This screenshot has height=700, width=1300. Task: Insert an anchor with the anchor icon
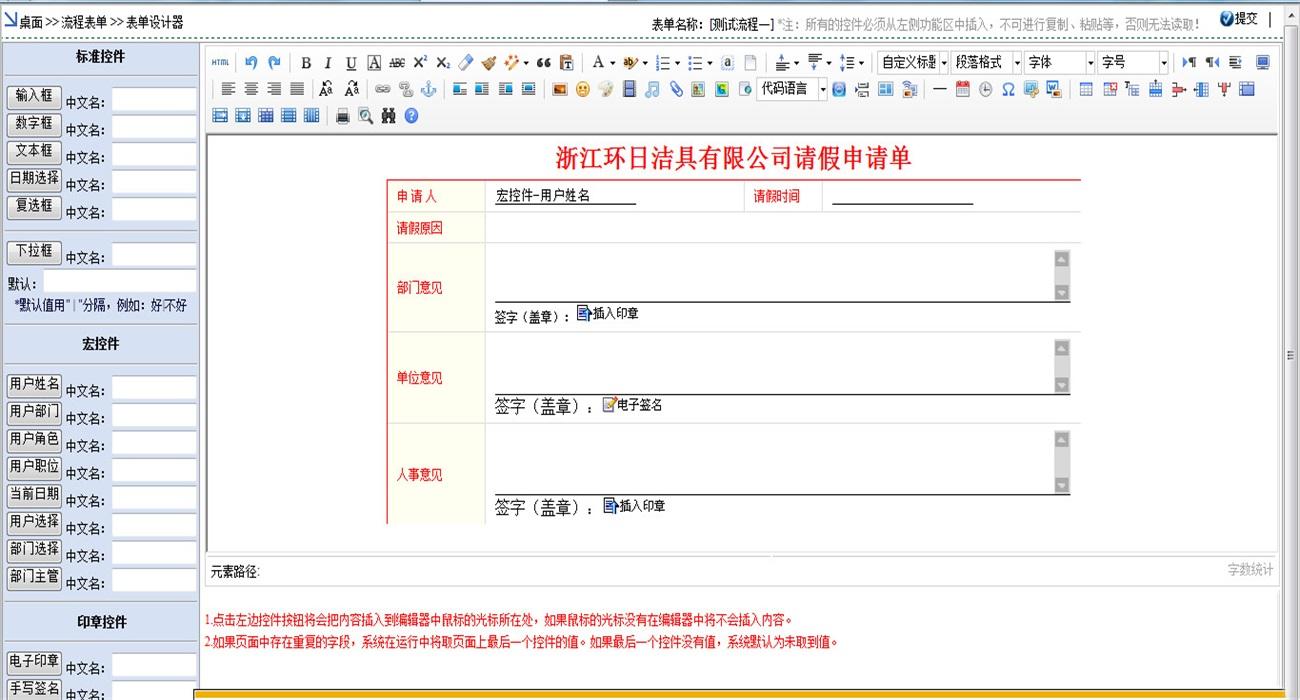(429, 89)
